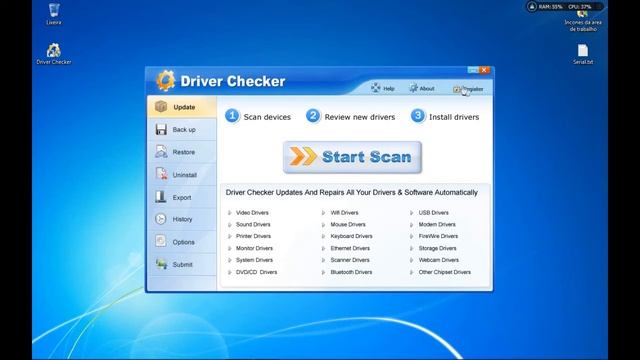Click step 2 Review new drivers label
This screenshot has height=360, width=640.
tap(360, 117)
